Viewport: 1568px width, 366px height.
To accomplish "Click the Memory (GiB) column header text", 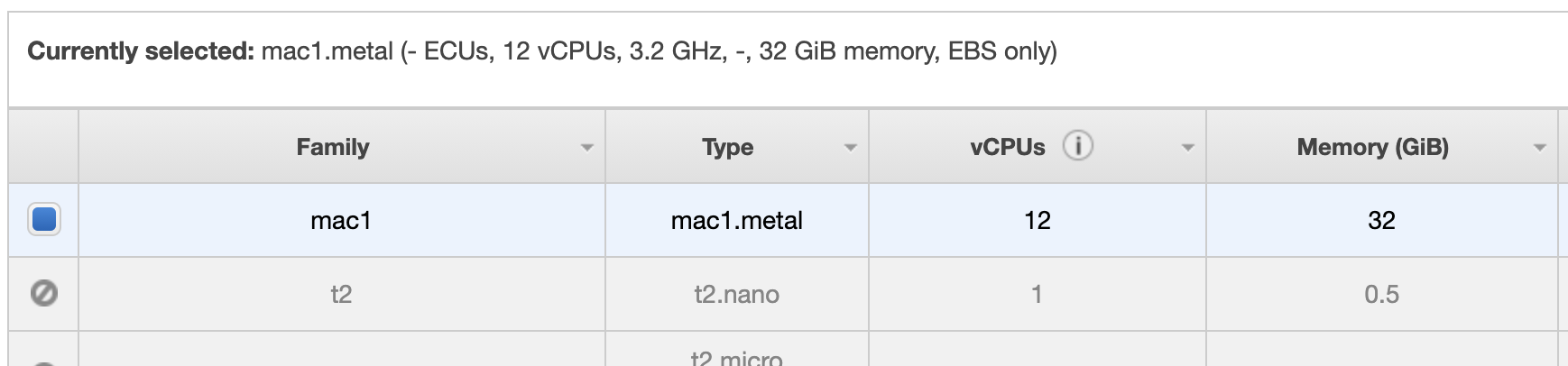I will 1372,147.
